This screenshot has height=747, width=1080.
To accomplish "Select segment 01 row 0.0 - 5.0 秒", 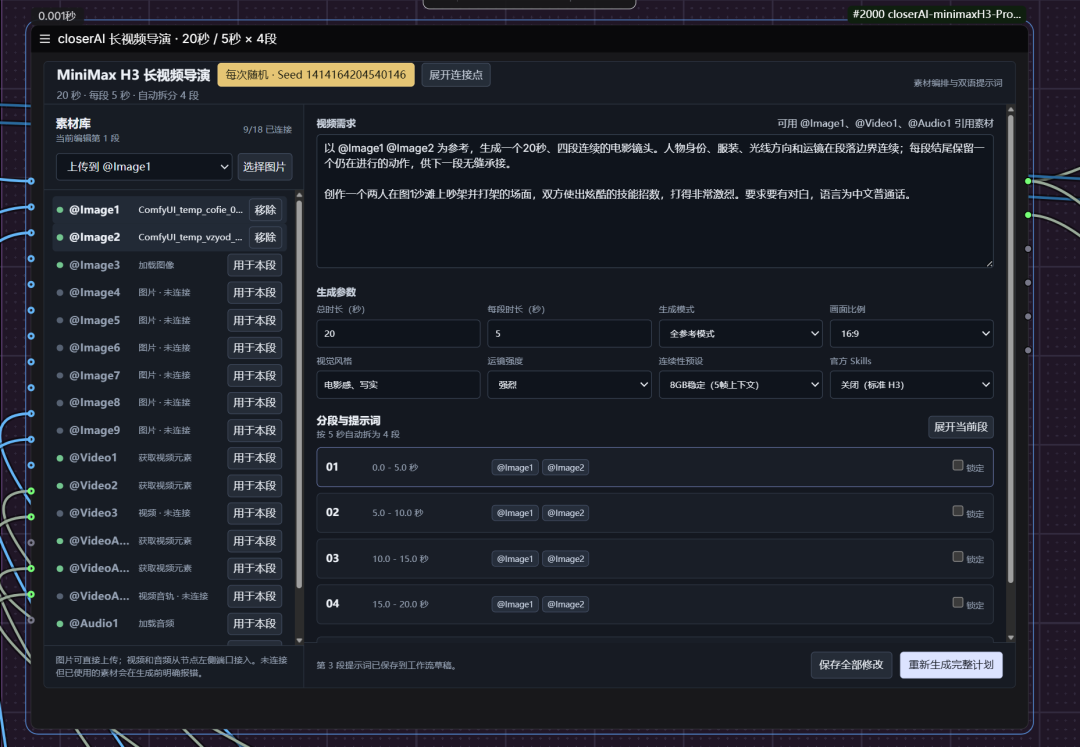I will [654, 467].
